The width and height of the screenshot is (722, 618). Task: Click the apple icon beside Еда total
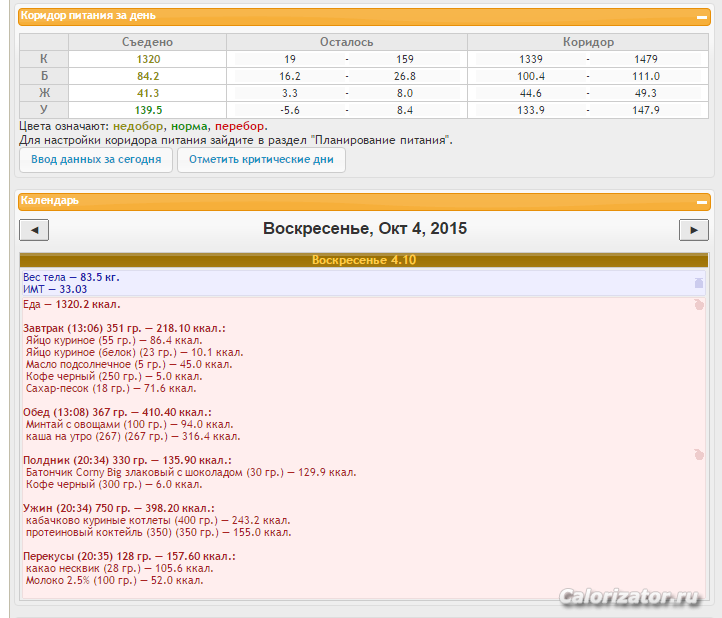tap(699, 304)
